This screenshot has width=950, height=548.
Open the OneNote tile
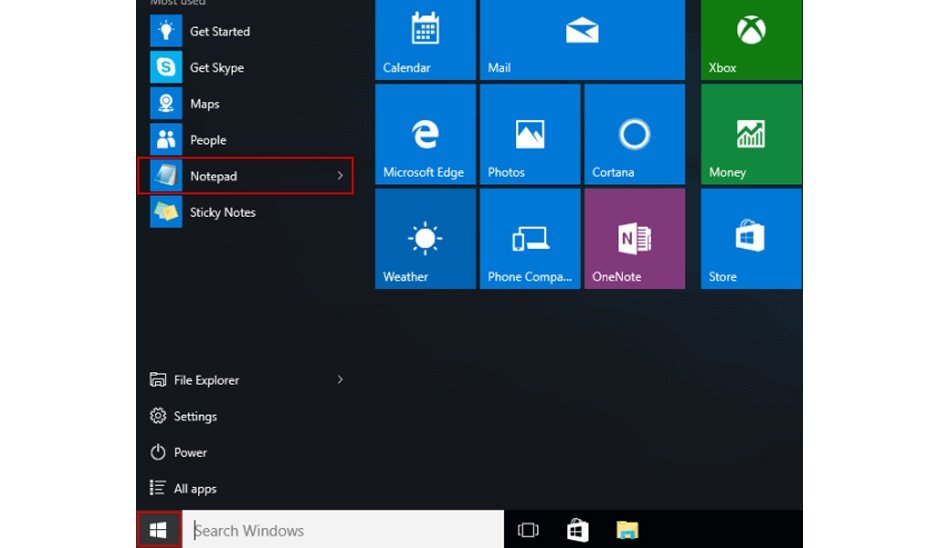[x=634, y=238]
